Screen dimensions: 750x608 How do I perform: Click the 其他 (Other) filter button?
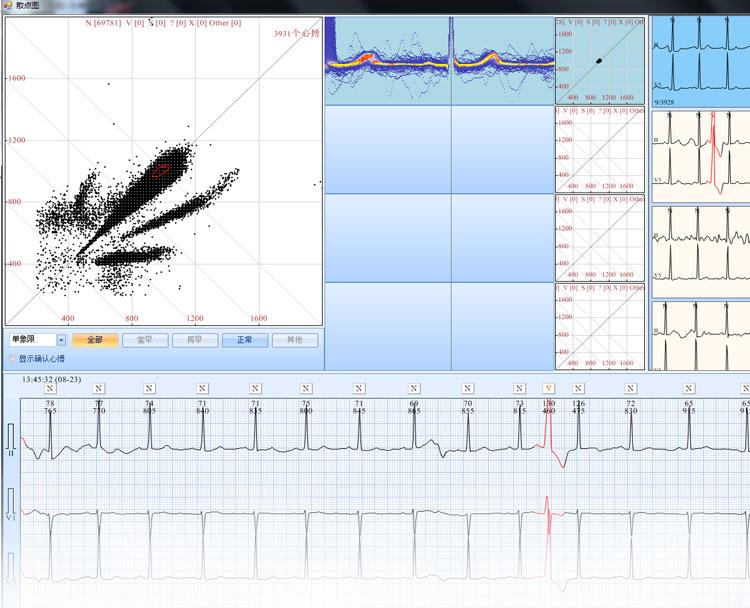295,340
